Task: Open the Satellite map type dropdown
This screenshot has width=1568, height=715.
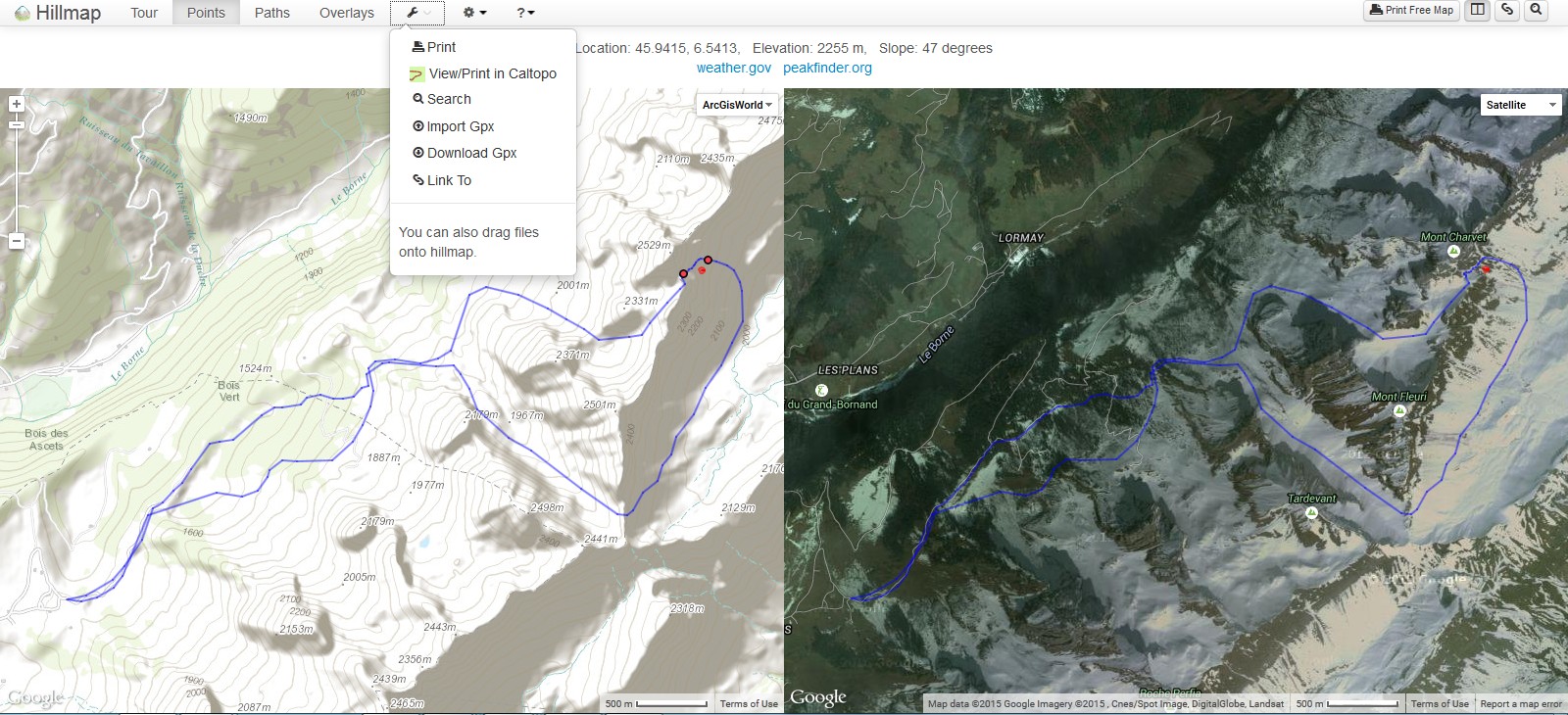Action: click(x=1520, y=105)
